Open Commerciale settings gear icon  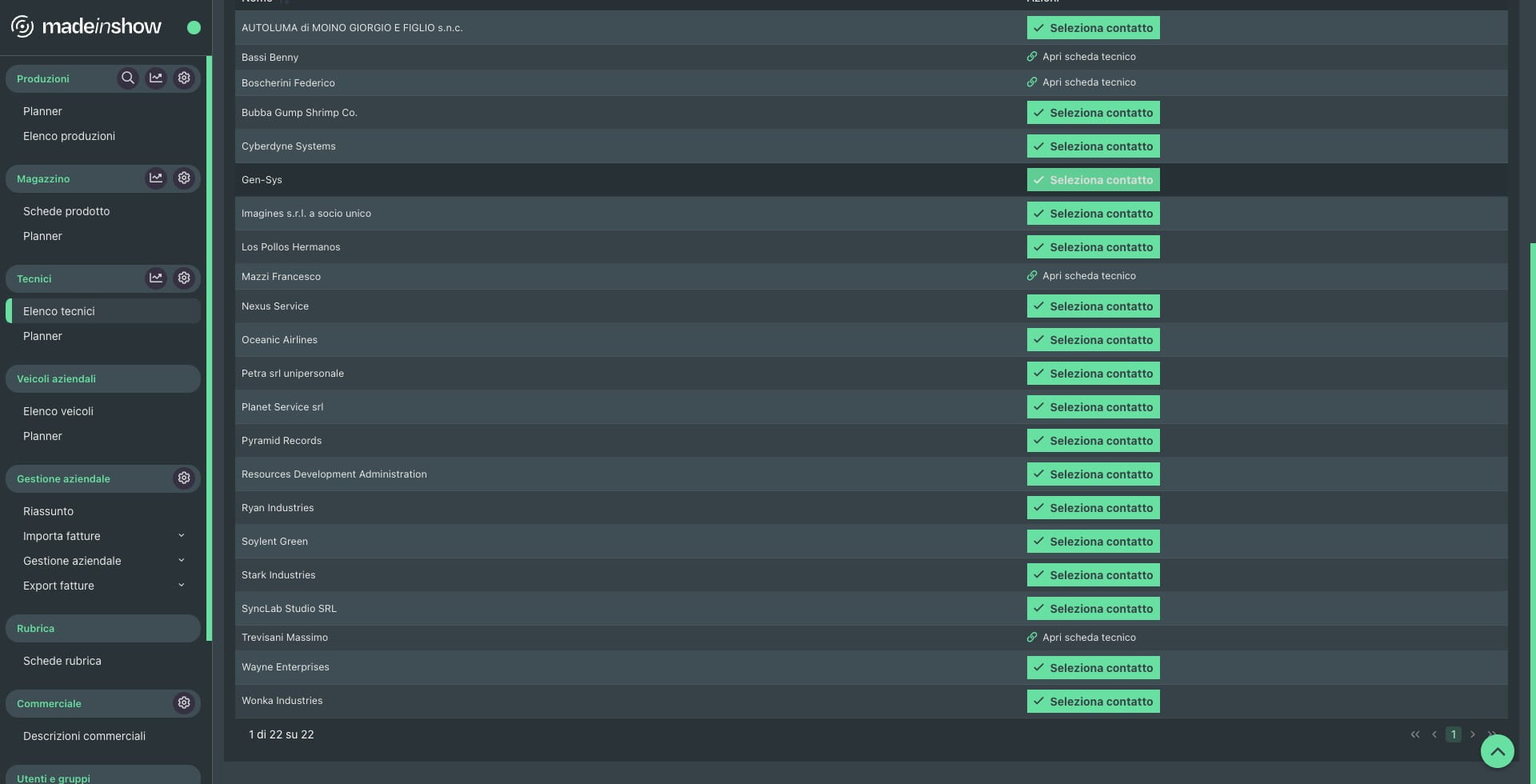184,703
